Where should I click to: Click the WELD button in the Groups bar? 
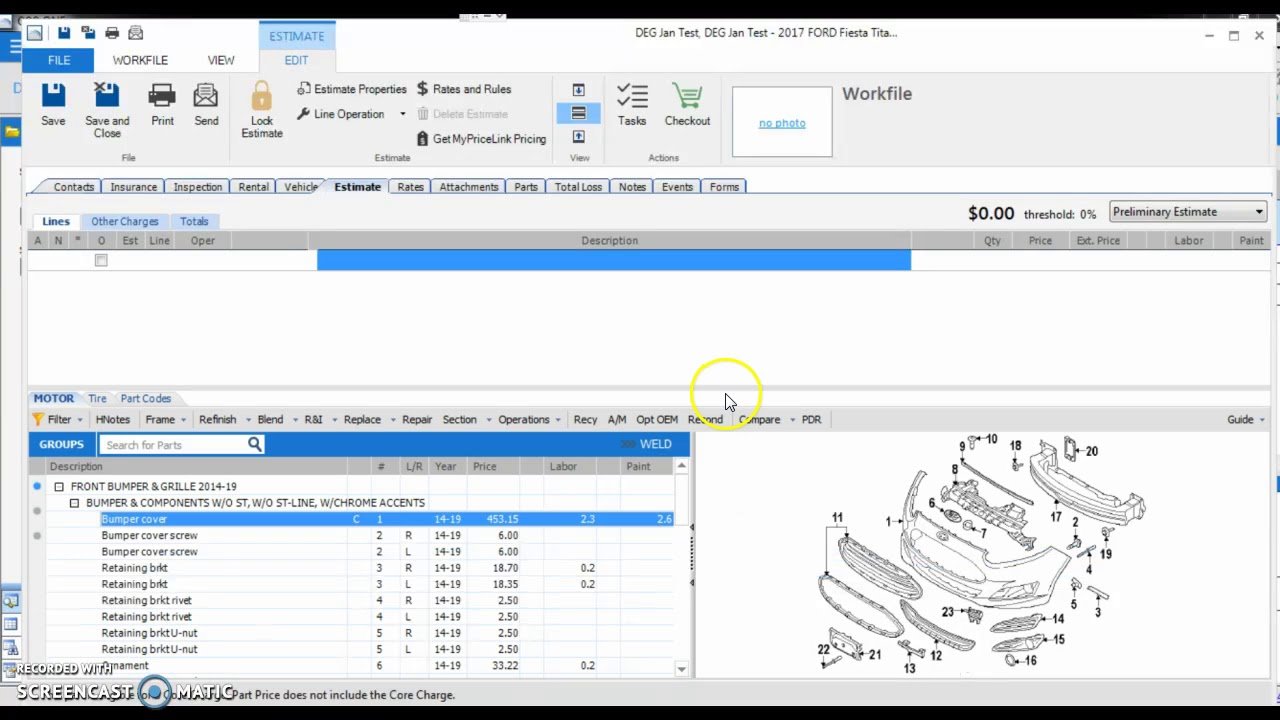coord(656,444)
